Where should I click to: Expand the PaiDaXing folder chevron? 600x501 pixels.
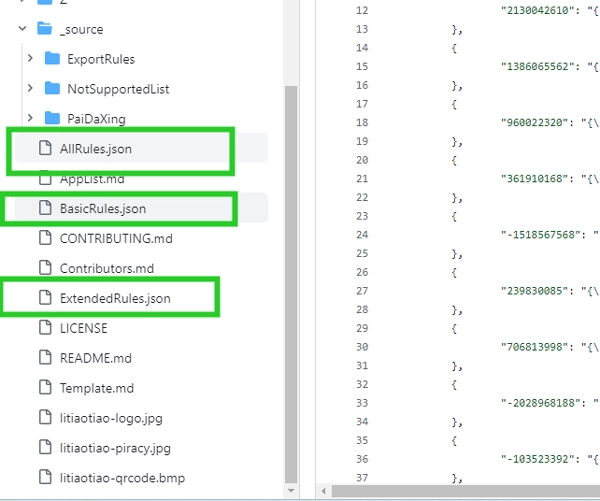[x=30, y=119]
